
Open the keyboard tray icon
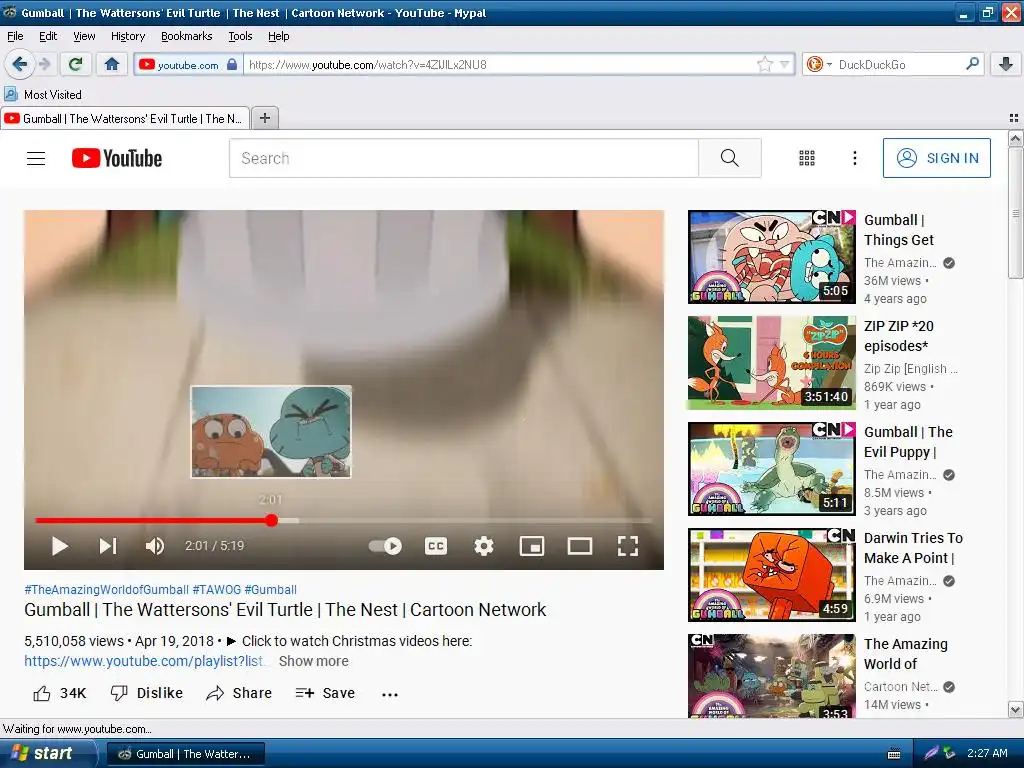click(894, 754)
